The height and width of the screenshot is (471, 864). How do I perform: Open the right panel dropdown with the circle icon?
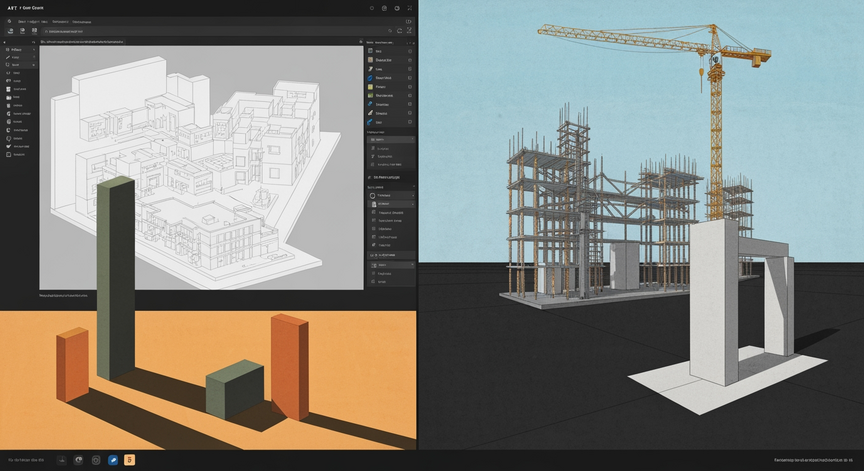pyautogui.click(x=391, y=196)
